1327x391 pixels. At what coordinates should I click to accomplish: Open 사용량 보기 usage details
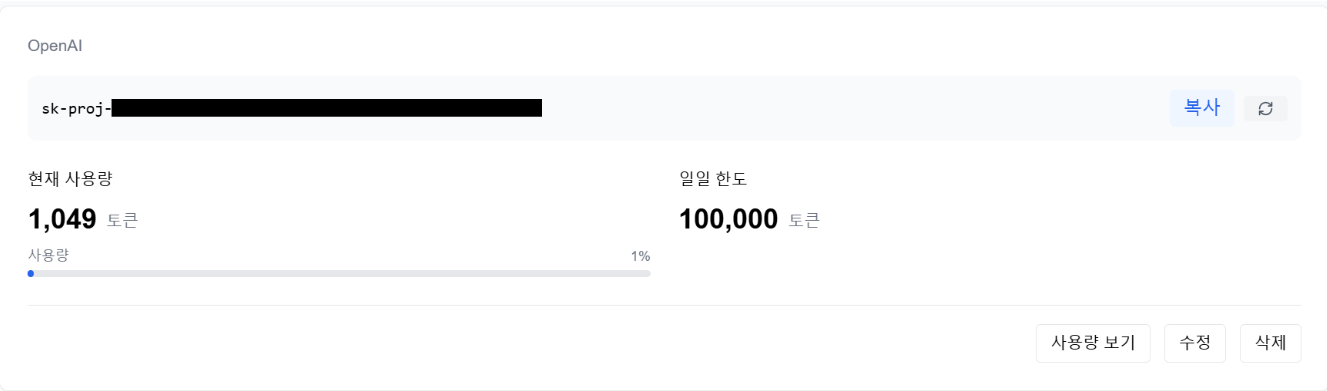[x=1093, y=343]
